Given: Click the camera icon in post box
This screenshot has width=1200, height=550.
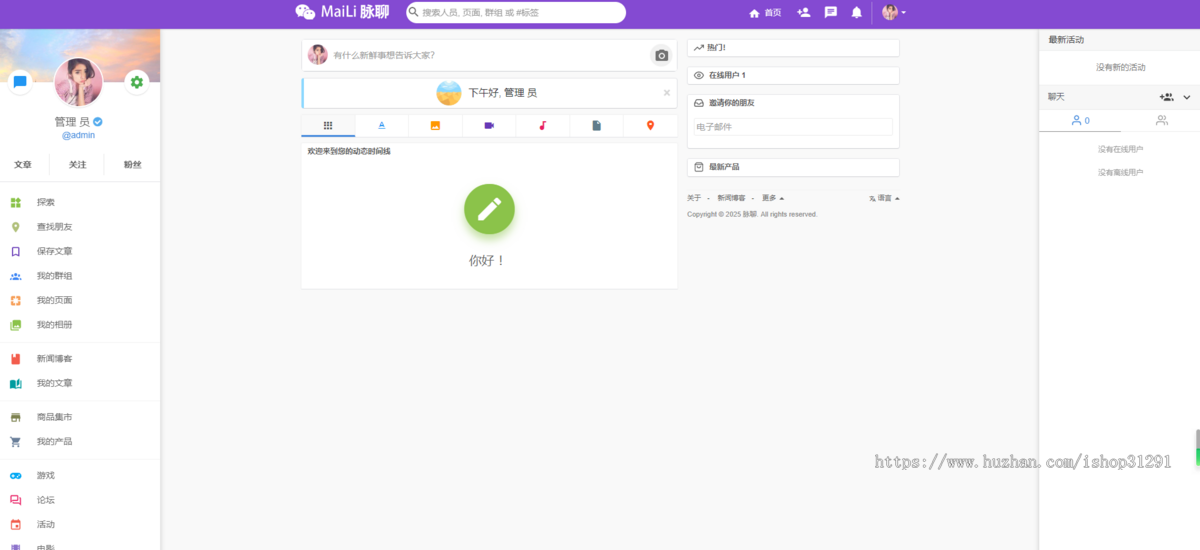Looking at the screenshot, I should 661,55.
